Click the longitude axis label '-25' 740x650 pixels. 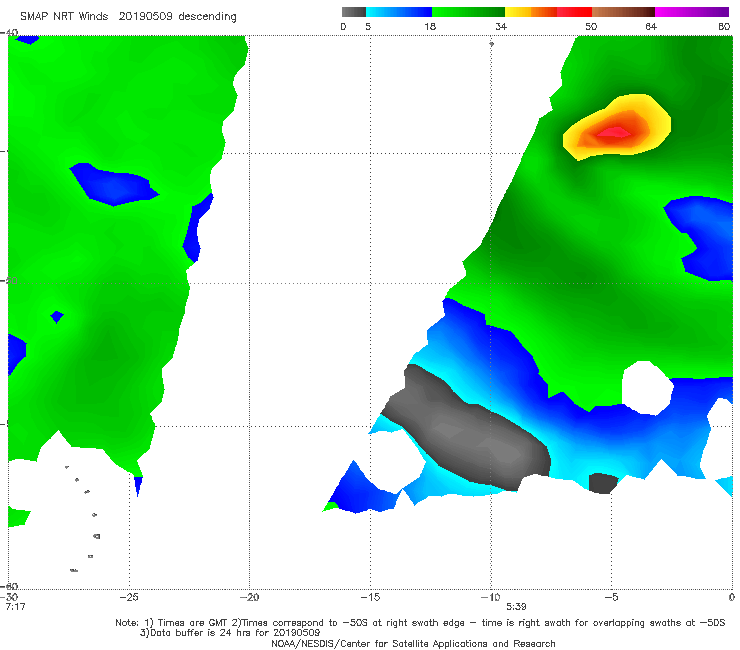pos(129,597)
